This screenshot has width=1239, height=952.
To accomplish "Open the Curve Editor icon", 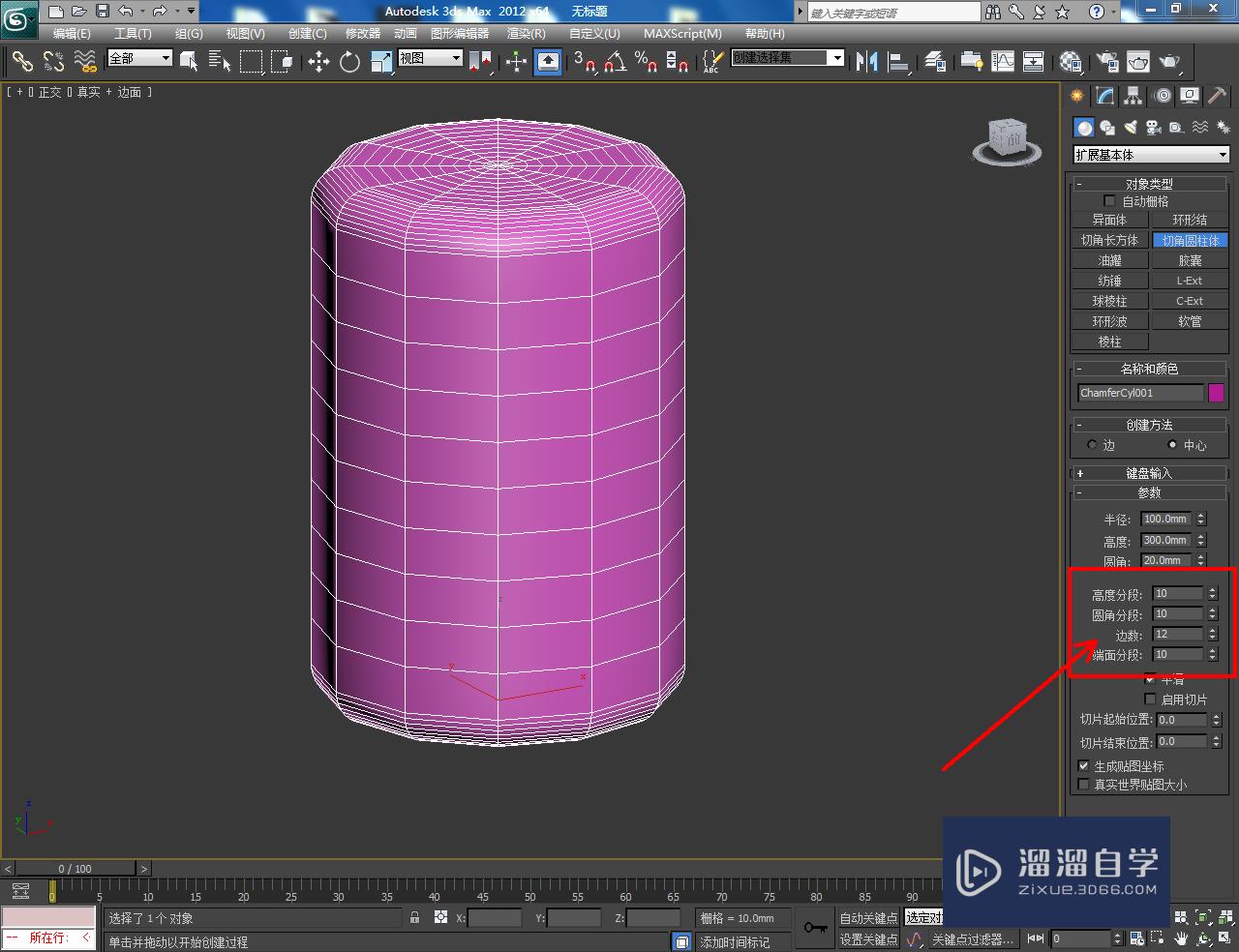I will tap(1003, 62).
